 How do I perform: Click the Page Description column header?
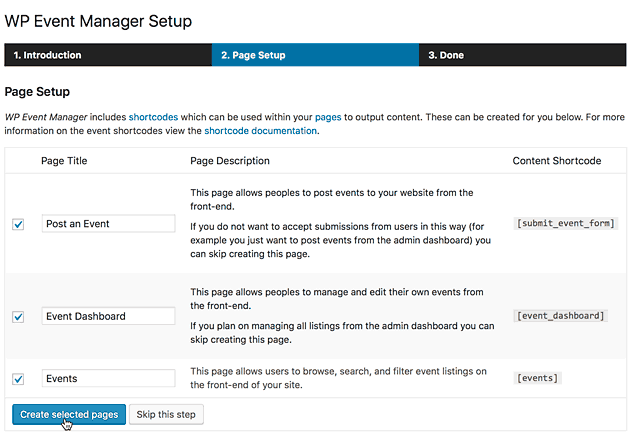coord(230,161)
